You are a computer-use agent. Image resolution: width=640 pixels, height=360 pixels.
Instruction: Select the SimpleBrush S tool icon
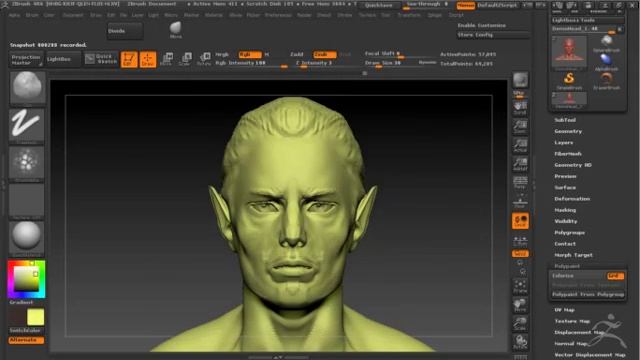(569, 80)
